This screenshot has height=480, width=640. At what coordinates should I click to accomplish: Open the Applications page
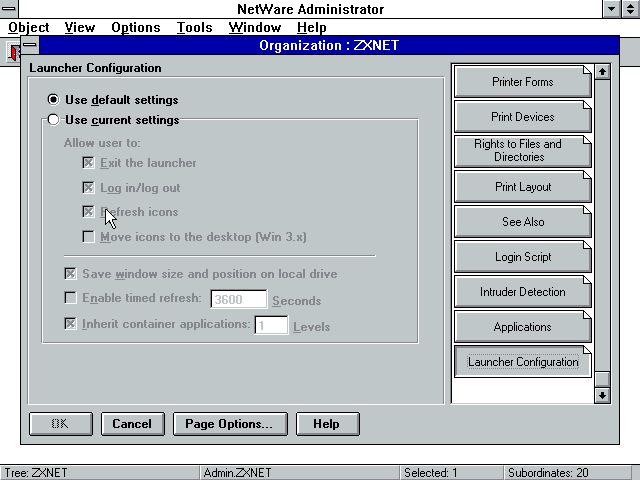click(x=522, y=327)
